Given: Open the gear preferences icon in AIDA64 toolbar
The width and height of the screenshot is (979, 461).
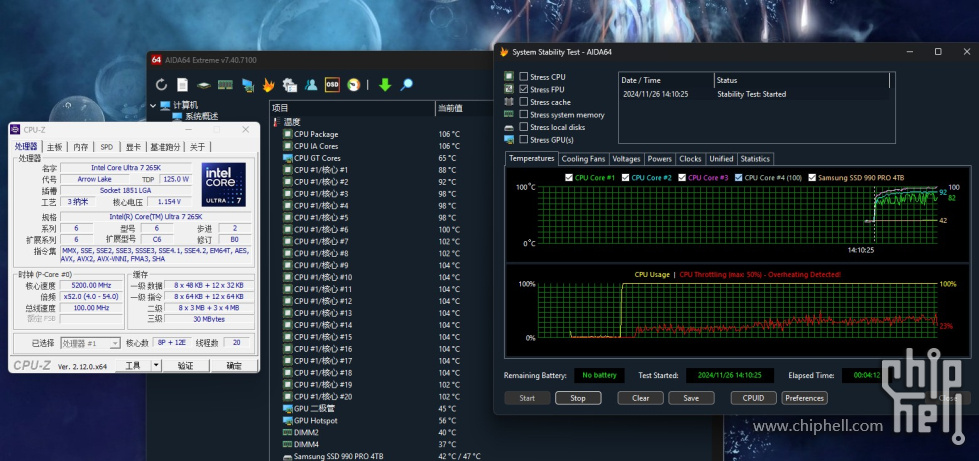Looking at the screenshot, I should tap(290, 85).
